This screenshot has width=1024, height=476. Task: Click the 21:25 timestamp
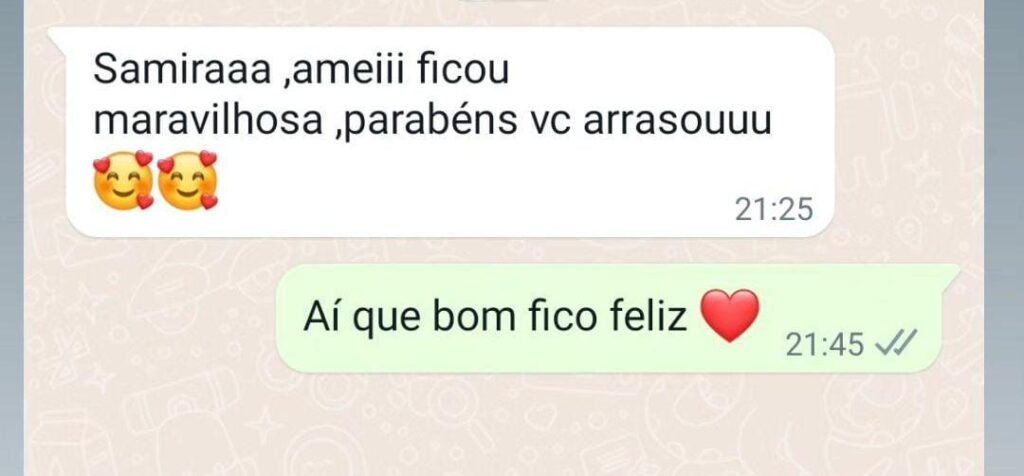click(x=775, y=210)
